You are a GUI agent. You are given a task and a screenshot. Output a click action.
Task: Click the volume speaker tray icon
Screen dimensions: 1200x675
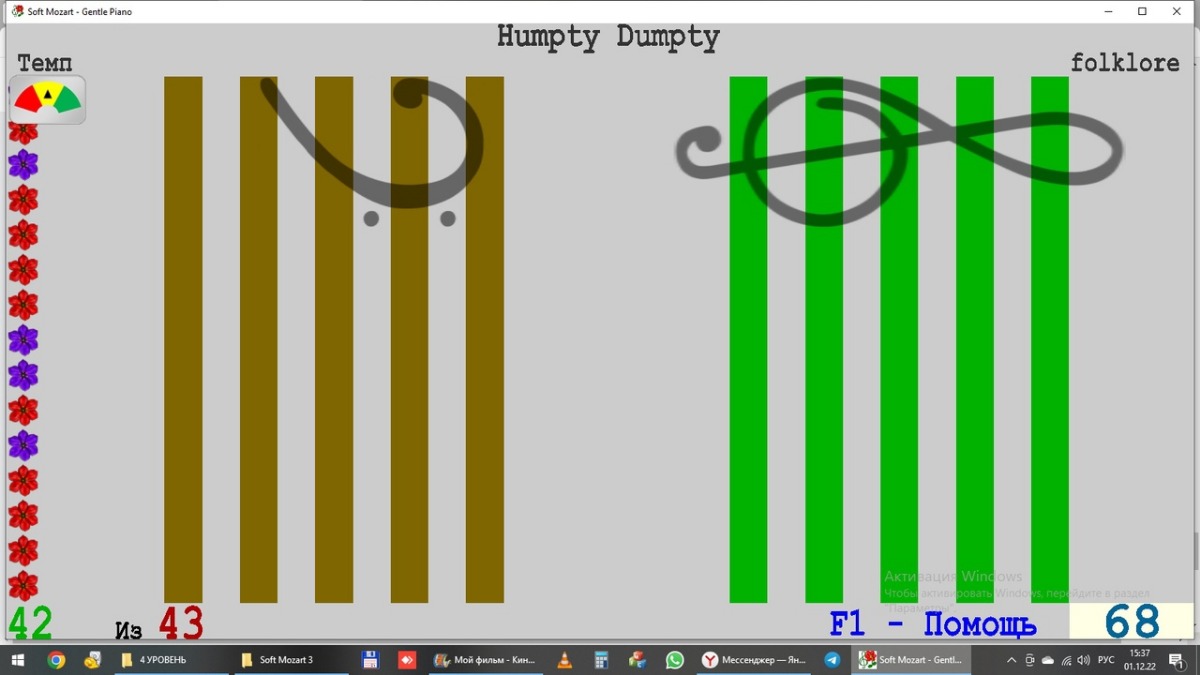tap(1083, 660)
